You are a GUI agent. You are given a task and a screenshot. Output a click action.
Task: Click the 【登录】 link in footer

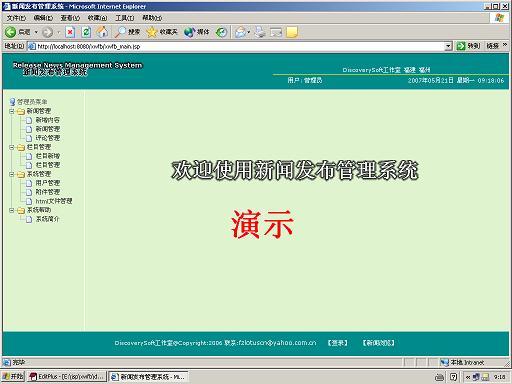point(337,343)
